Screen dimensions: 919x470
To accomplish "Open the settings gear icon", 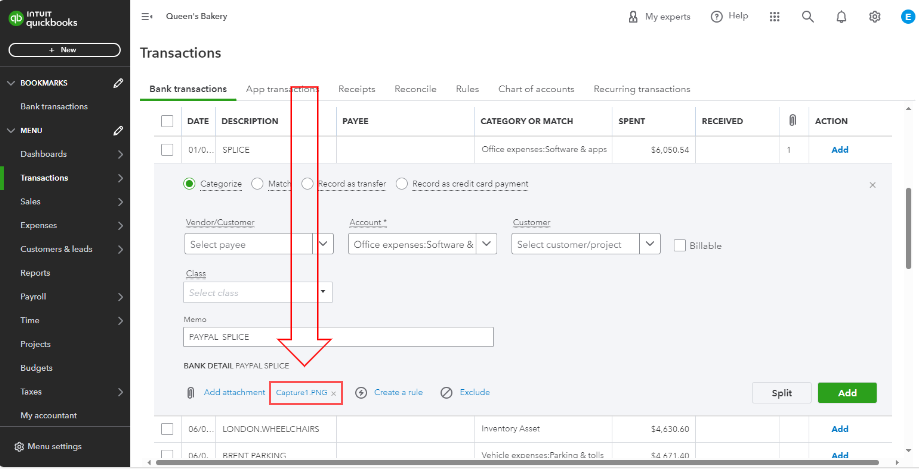I will [874, 17].
